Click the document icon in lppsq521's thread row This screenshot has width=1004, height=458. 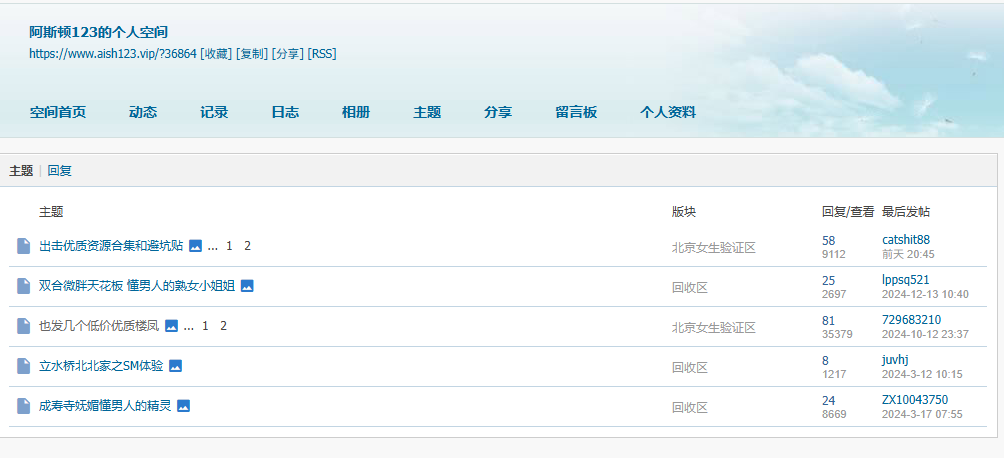pos(24,286)
